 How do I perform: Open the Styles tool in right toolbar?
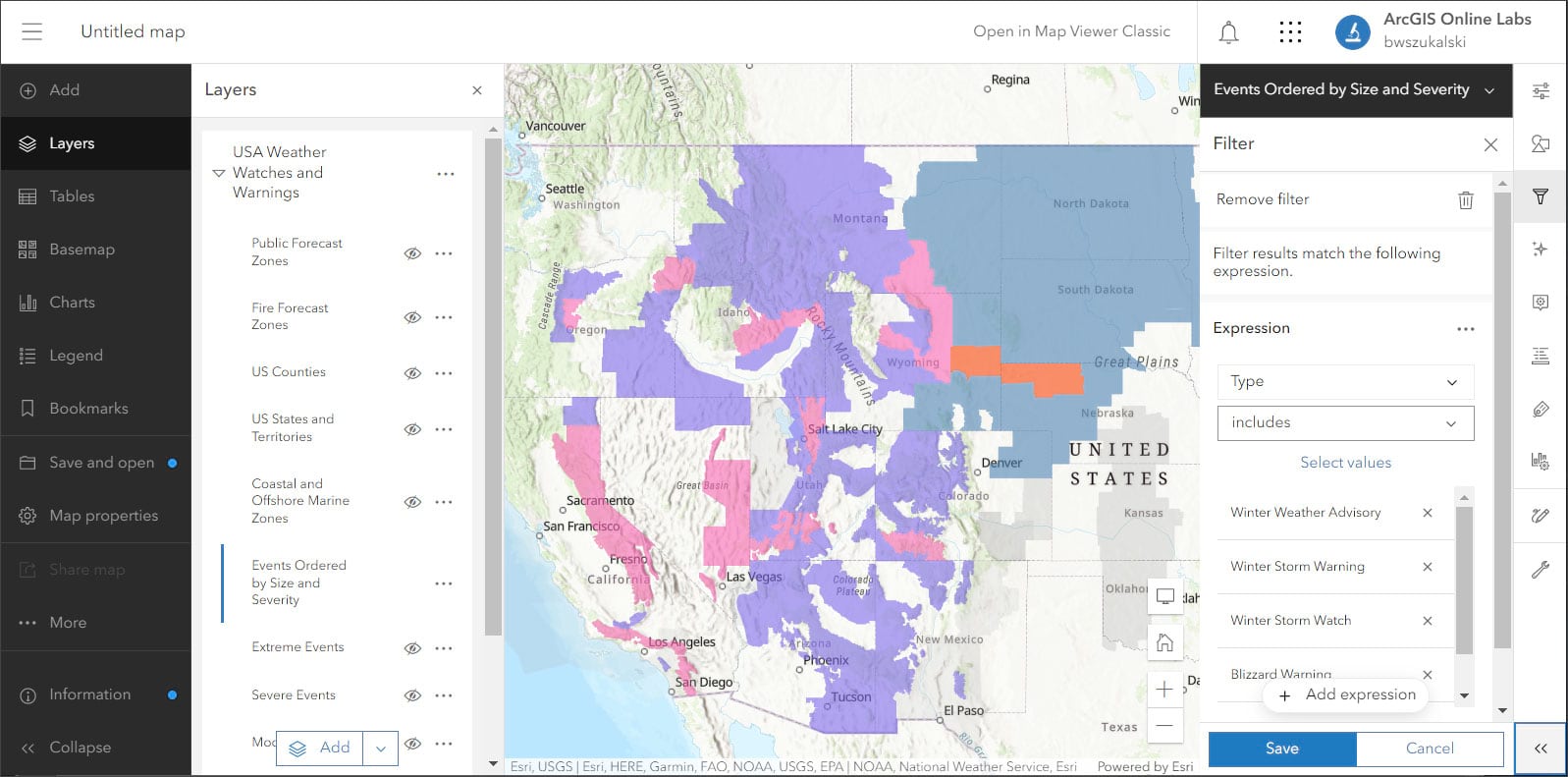[x=1541, y=144]
